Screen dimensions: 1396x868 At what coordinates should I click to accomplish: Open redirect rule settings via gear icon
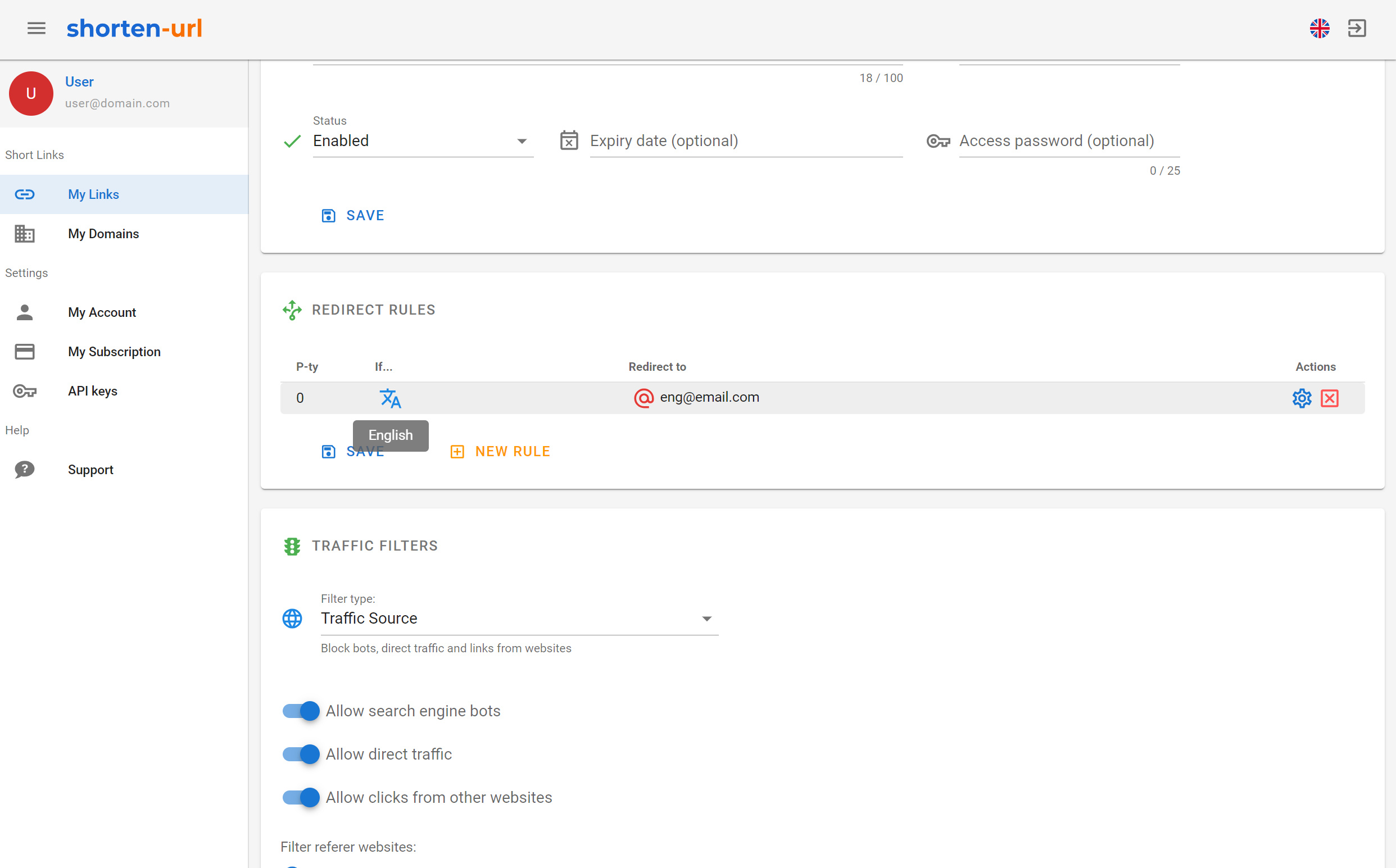(1302, 398)
